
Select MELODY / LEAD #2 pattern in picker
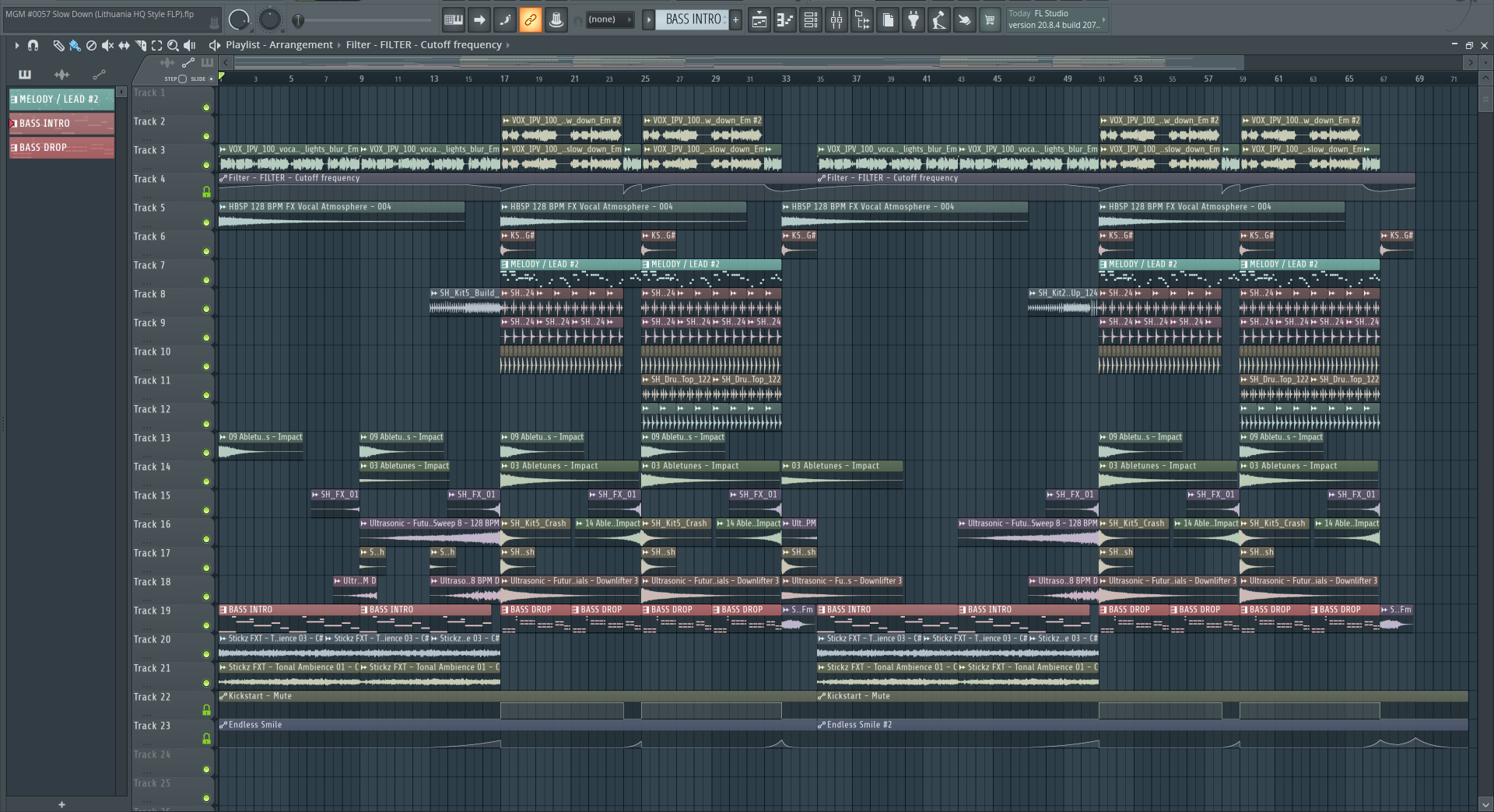tap(61, 100)
